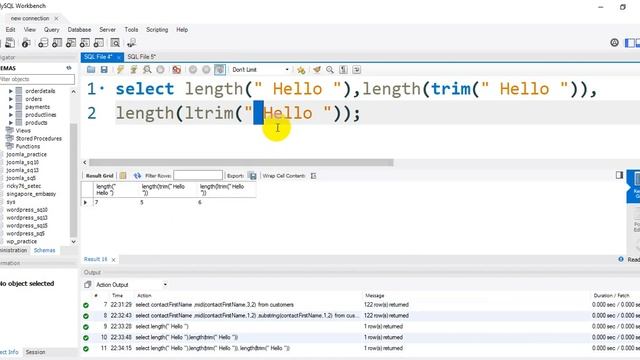Viewport: 640px width, 360px height.
Task: Execute query with lightning bolt icon
Action: coord(120,70)
